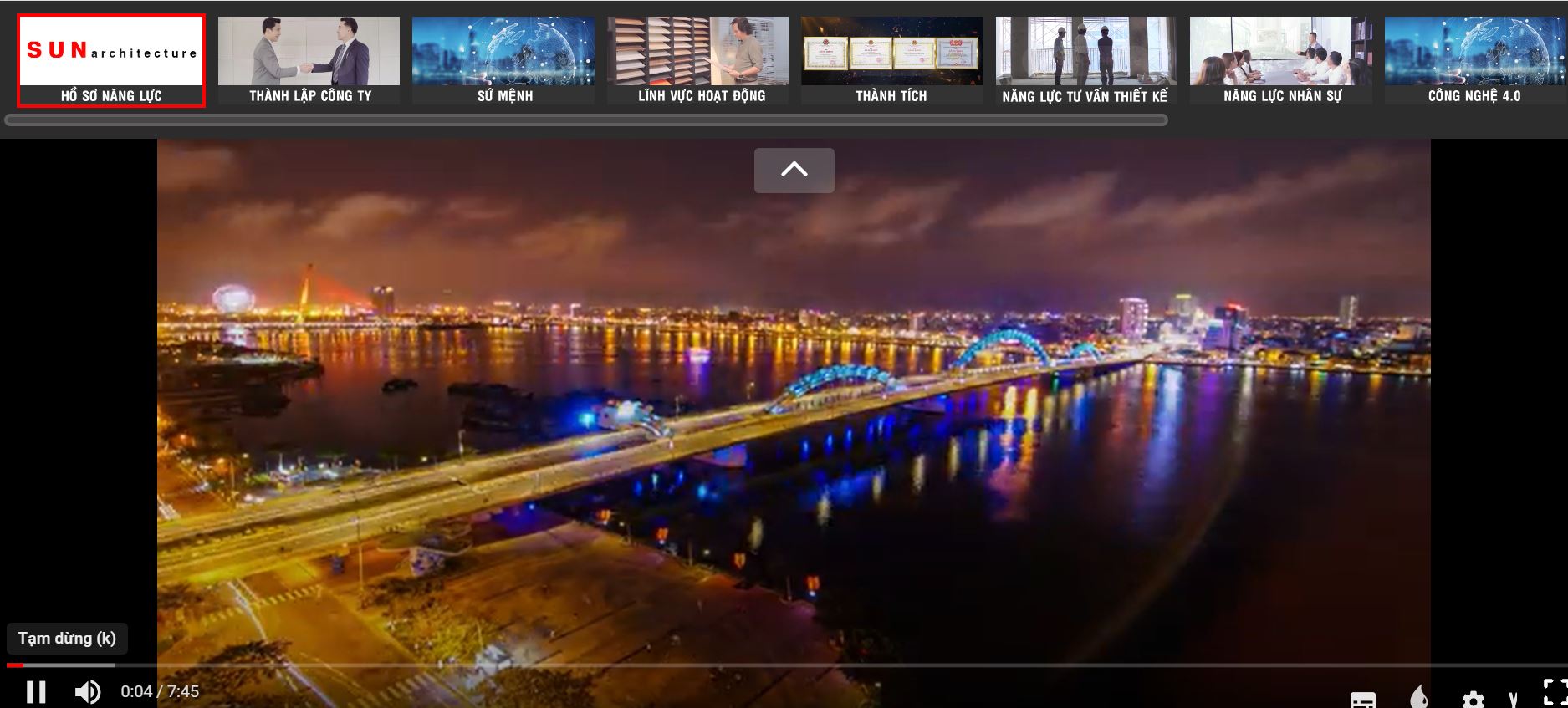Open the Công Nghệ 4.0 chapter
The height and width of the screenshot is (708, 1568).
tap(1475, 60)
